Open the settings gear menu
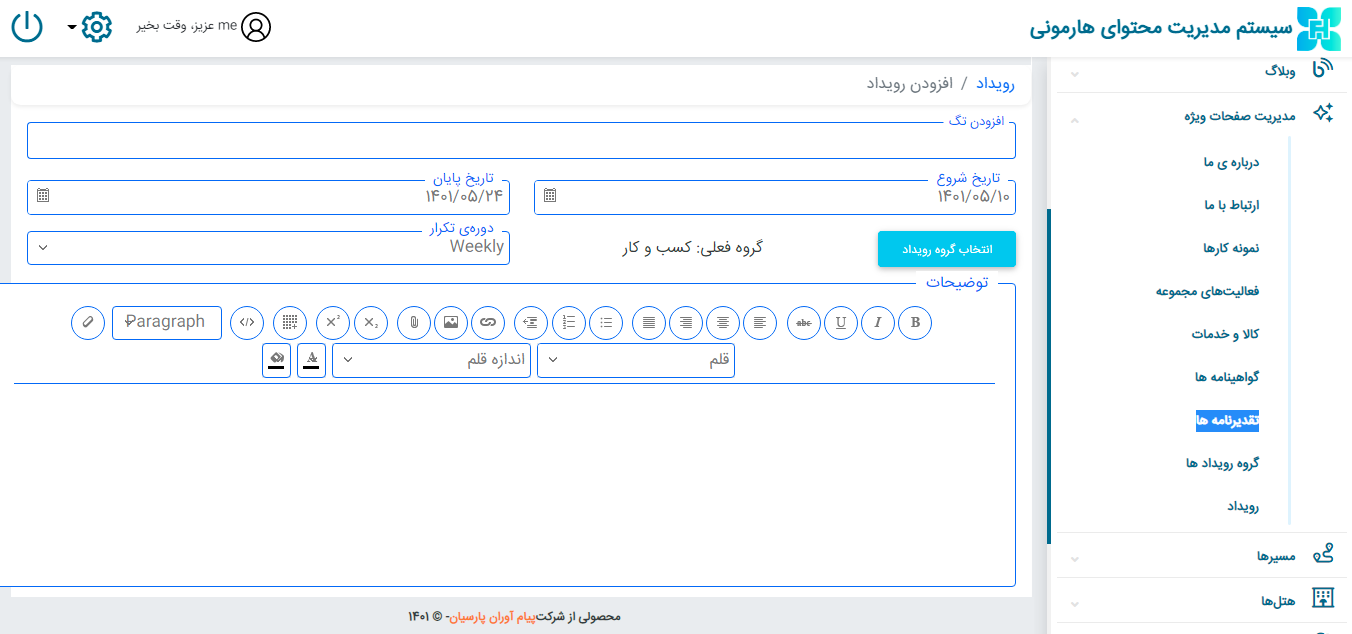The width and height of the screenshot is (1352, 634). [96, 27]
